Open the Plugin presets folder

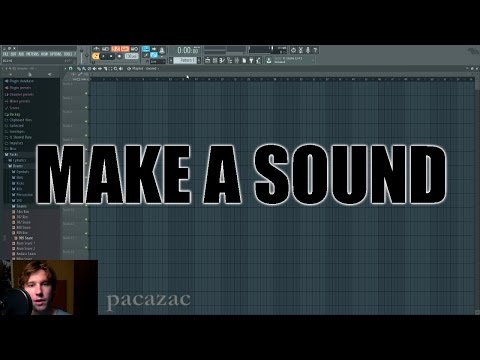(x=18, y=88)
